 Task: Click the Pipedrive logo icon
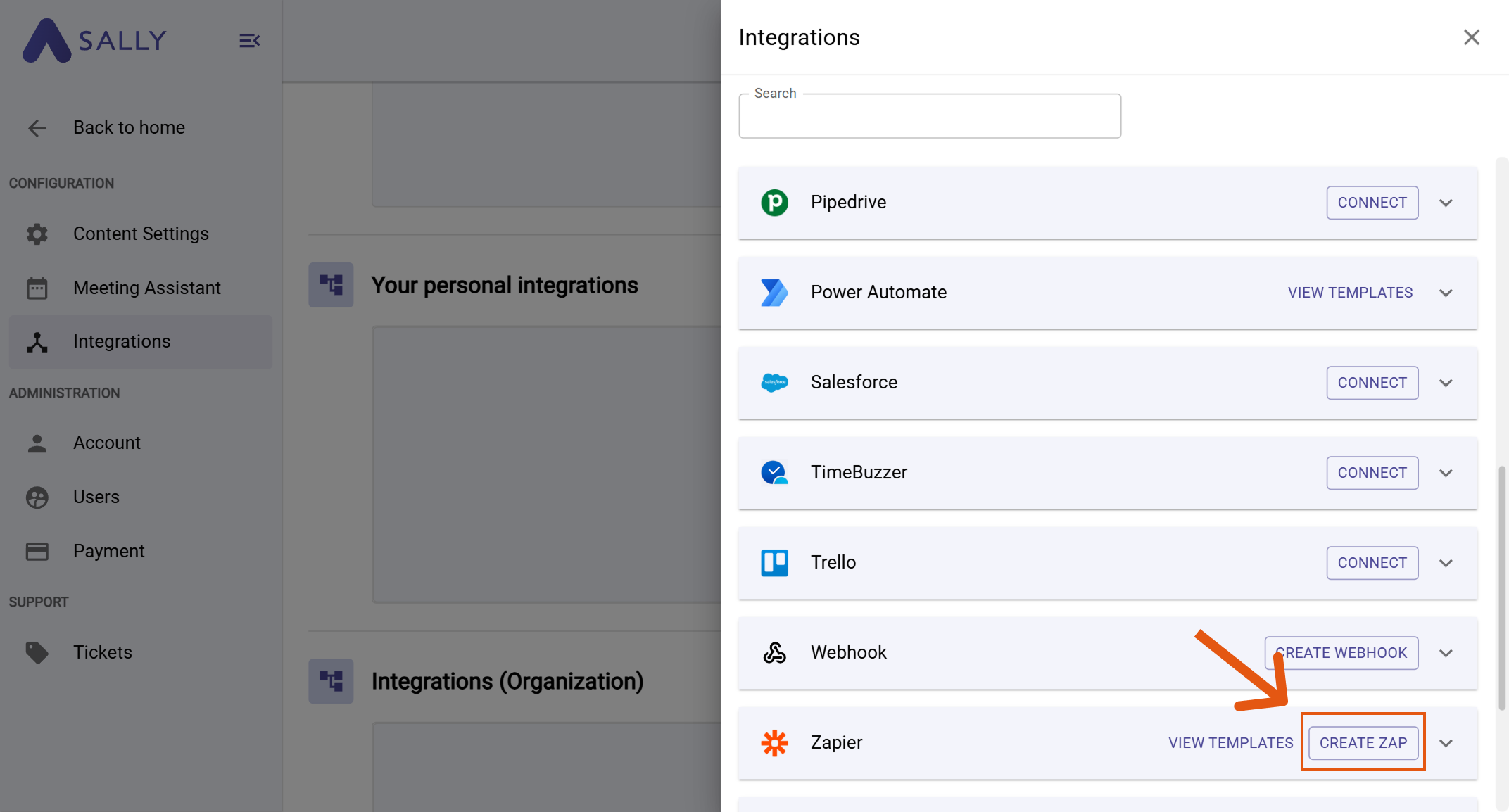click(774, 203)
